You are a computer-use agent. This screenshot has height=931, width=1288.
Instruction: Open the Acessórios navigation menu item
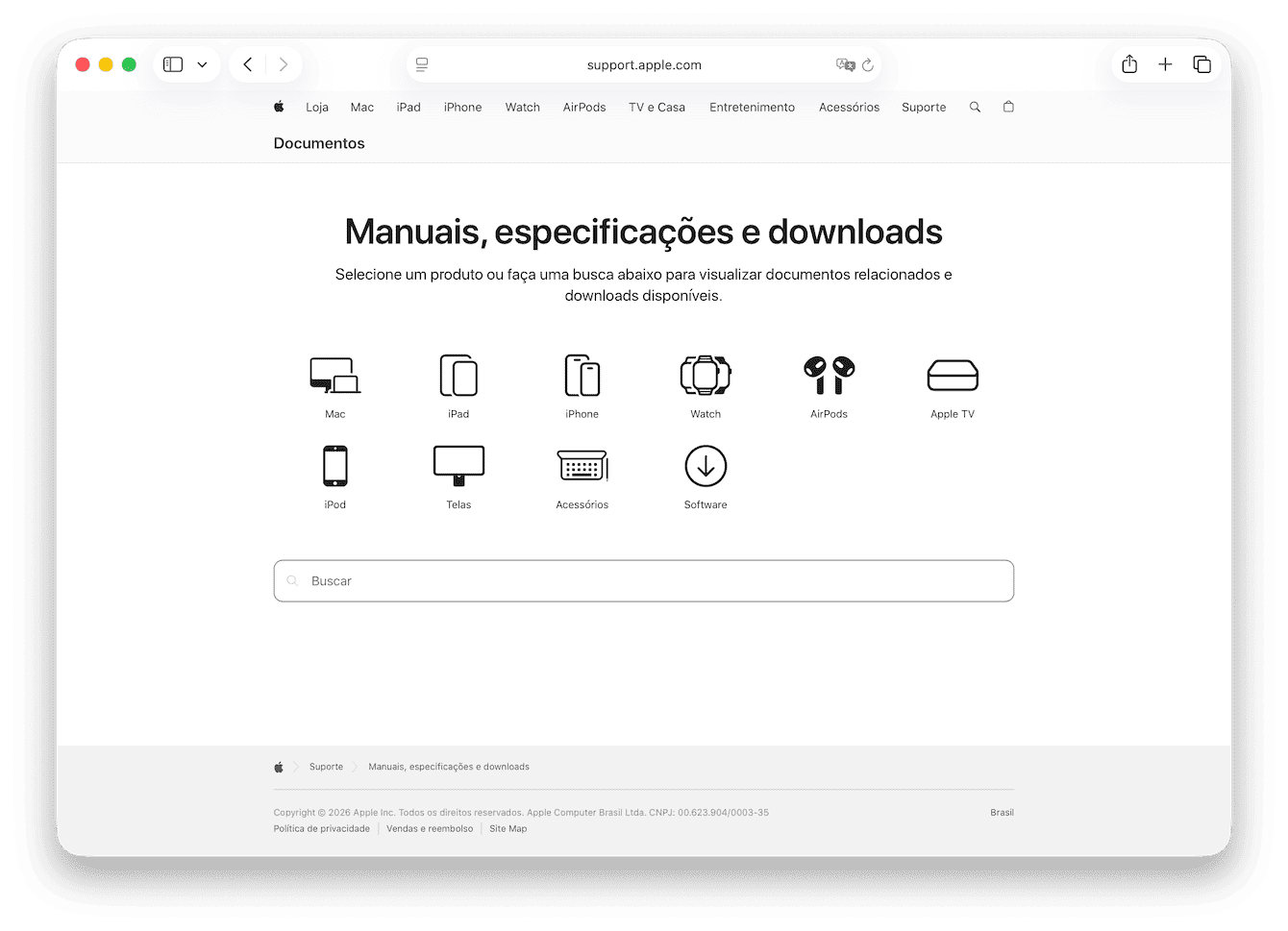click(850, 108)
